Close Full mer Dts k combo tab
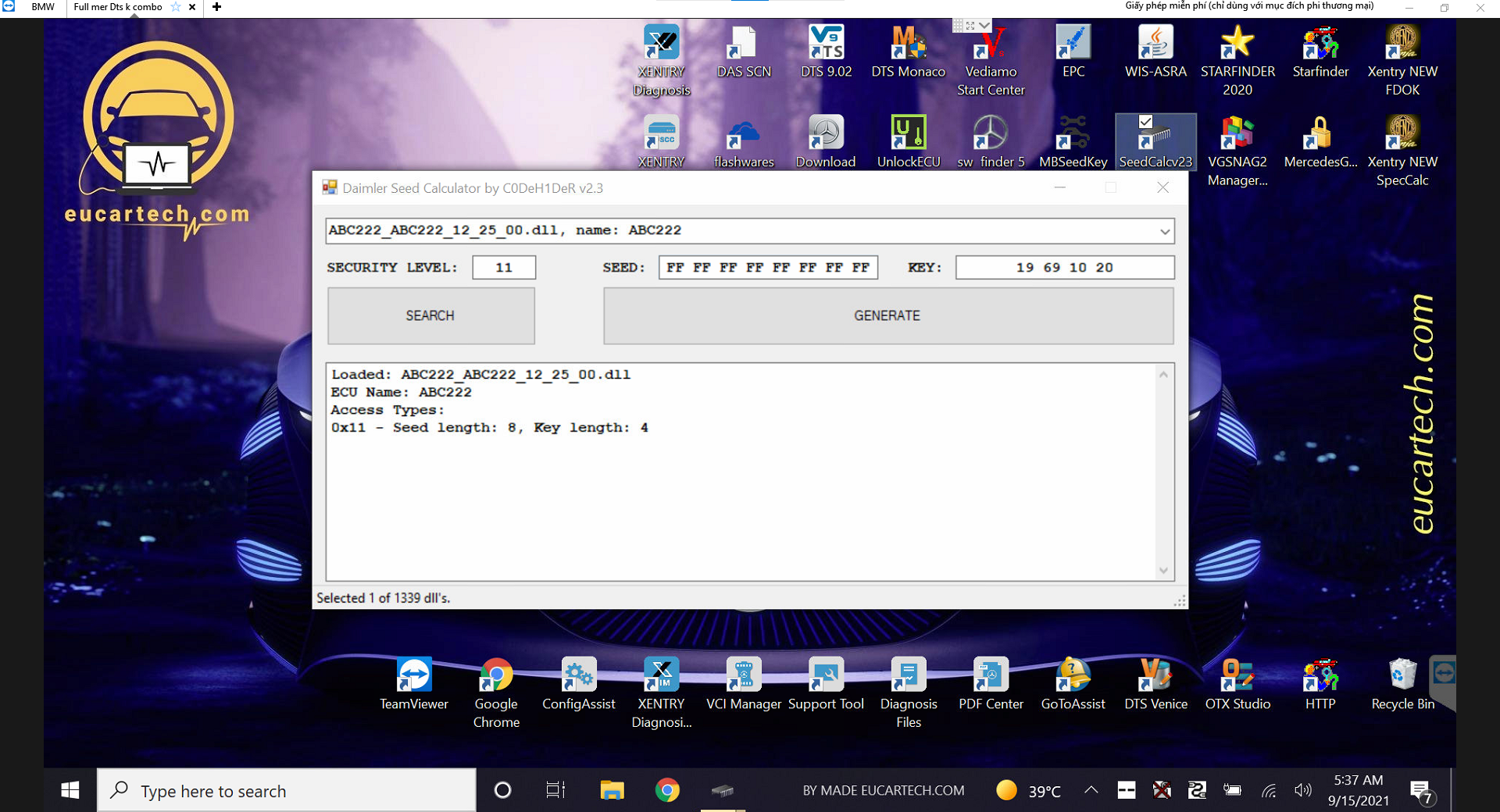The width and height of the screenshot is (1500, 812). (x=192, y=7)
